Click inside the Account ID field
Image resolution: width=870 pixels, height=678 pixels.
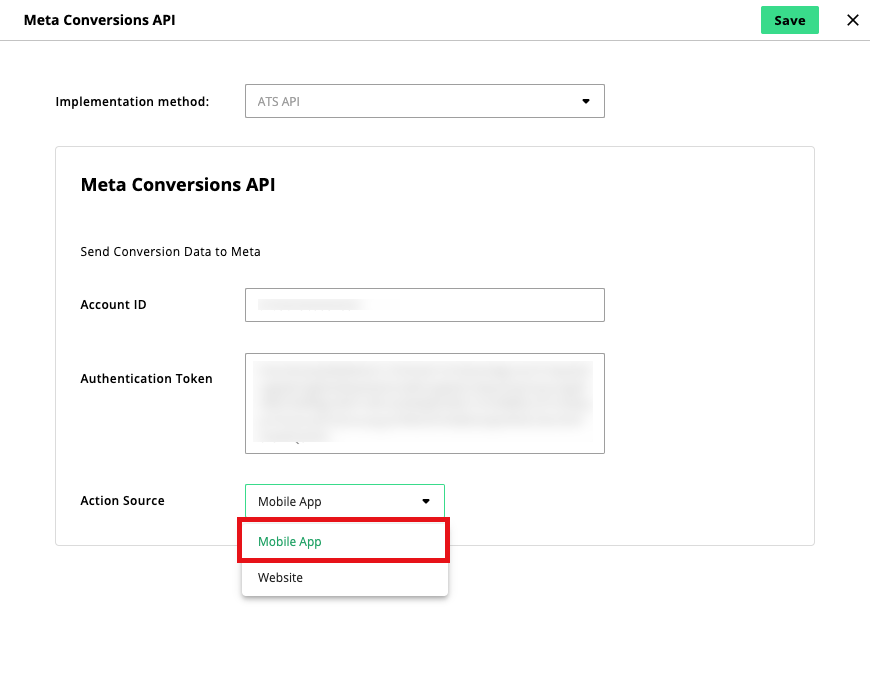click(x=424, y=305)
